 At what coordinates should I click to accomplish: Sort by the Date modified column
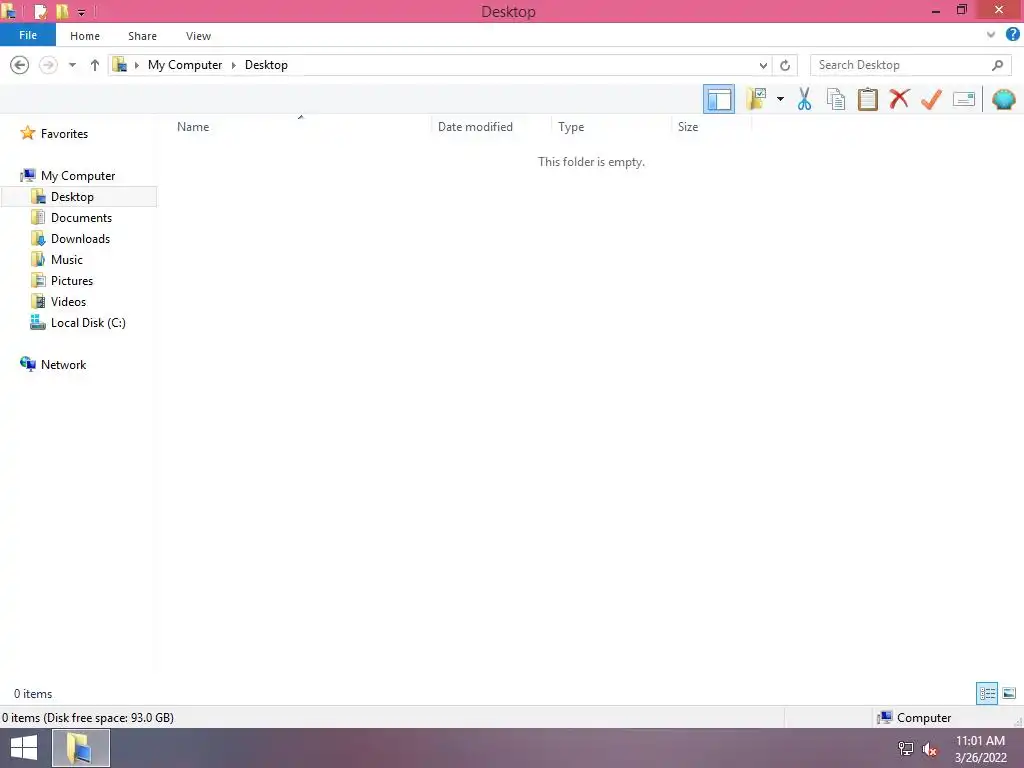click(x=475, y=127)
